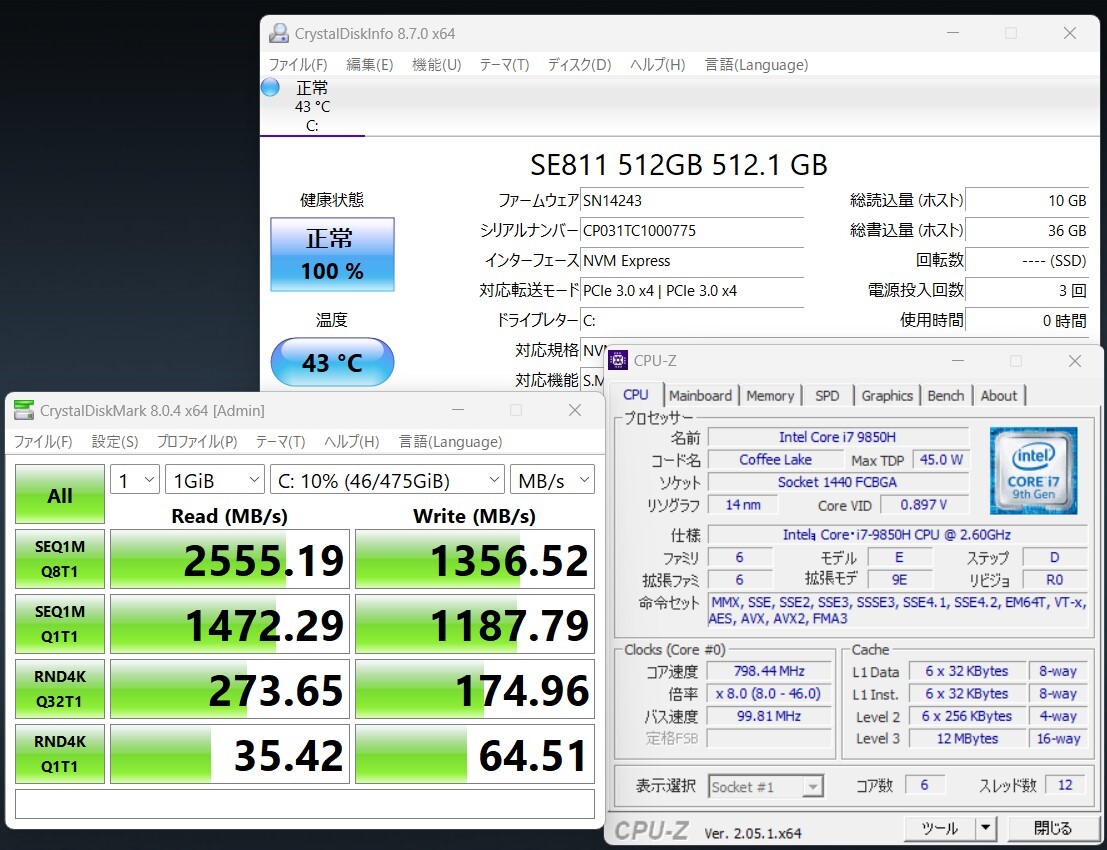
Task: Select the CPU tab in CPU-Z
Action: click(635, 395)
